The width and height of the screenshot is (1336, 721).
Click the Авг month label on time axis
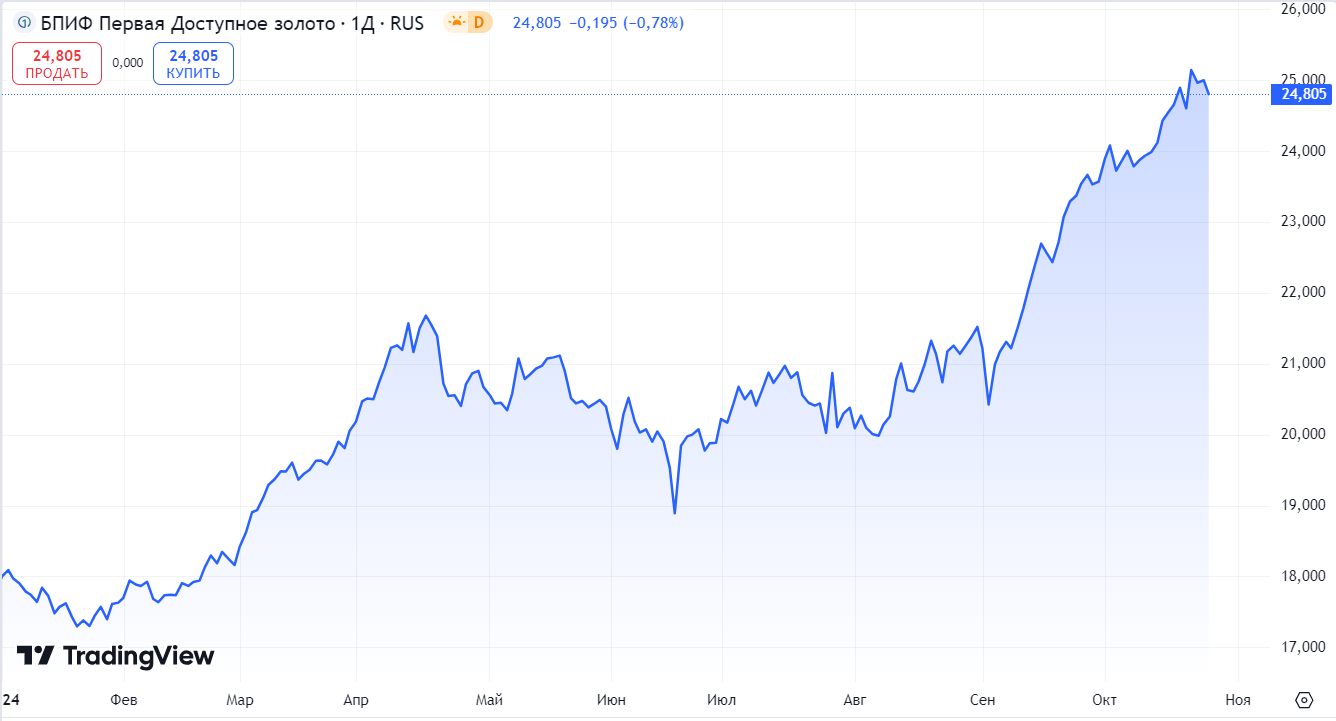click(856, 700)
